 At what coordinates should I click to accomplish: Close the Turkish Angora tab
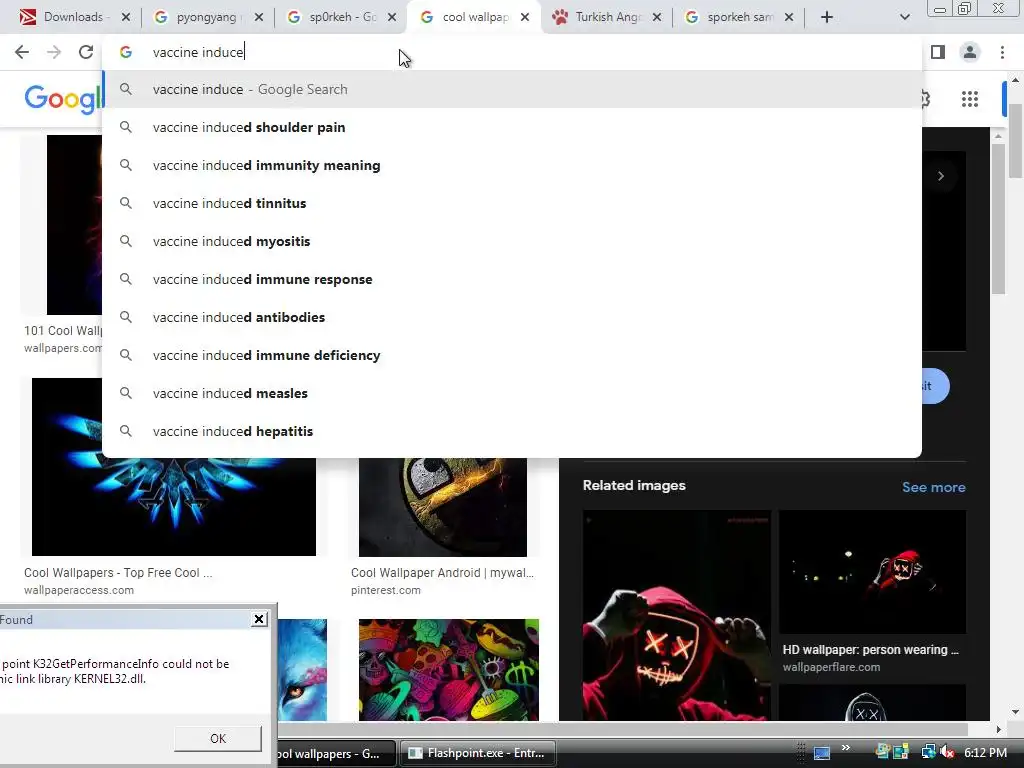657,17
